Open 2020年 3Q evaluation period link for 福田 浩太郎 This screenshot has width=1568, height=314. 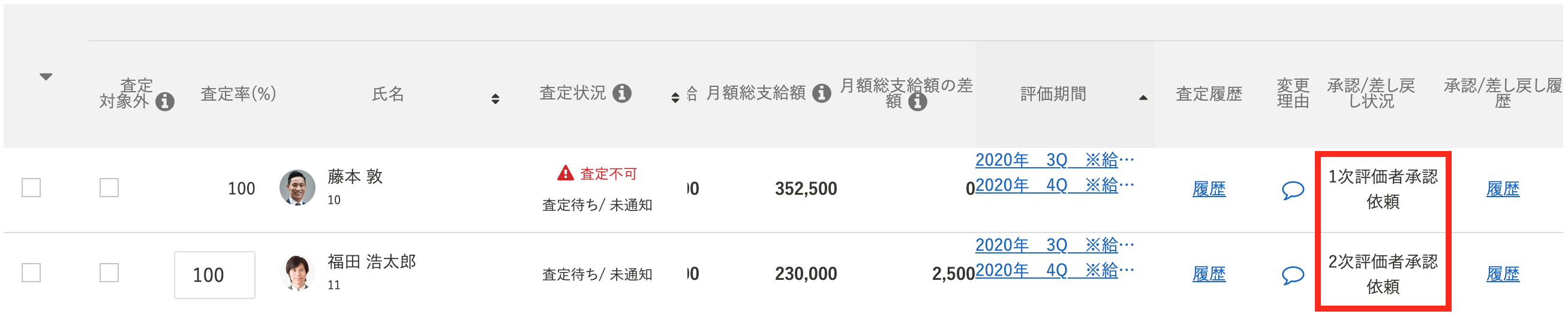tap(1055, 245)
